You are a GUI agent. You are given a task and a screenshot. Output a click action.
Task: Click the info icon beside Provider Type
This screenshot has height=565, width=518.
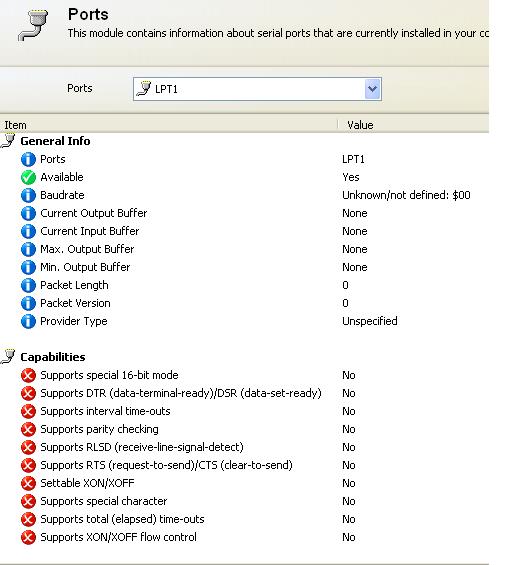tap(28, 321)
